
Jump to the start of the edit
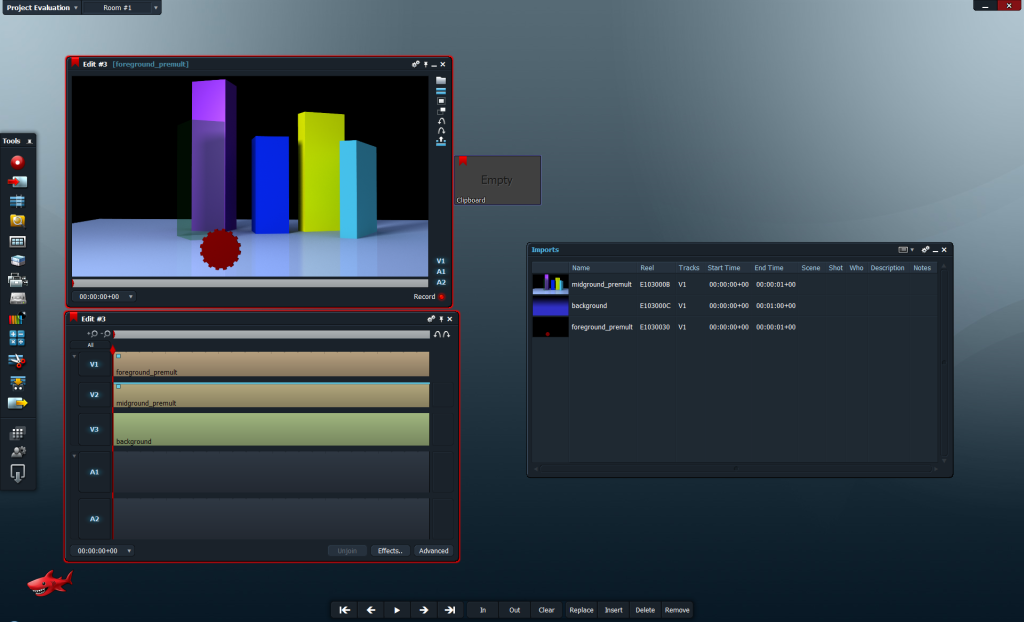coord(345,610)
